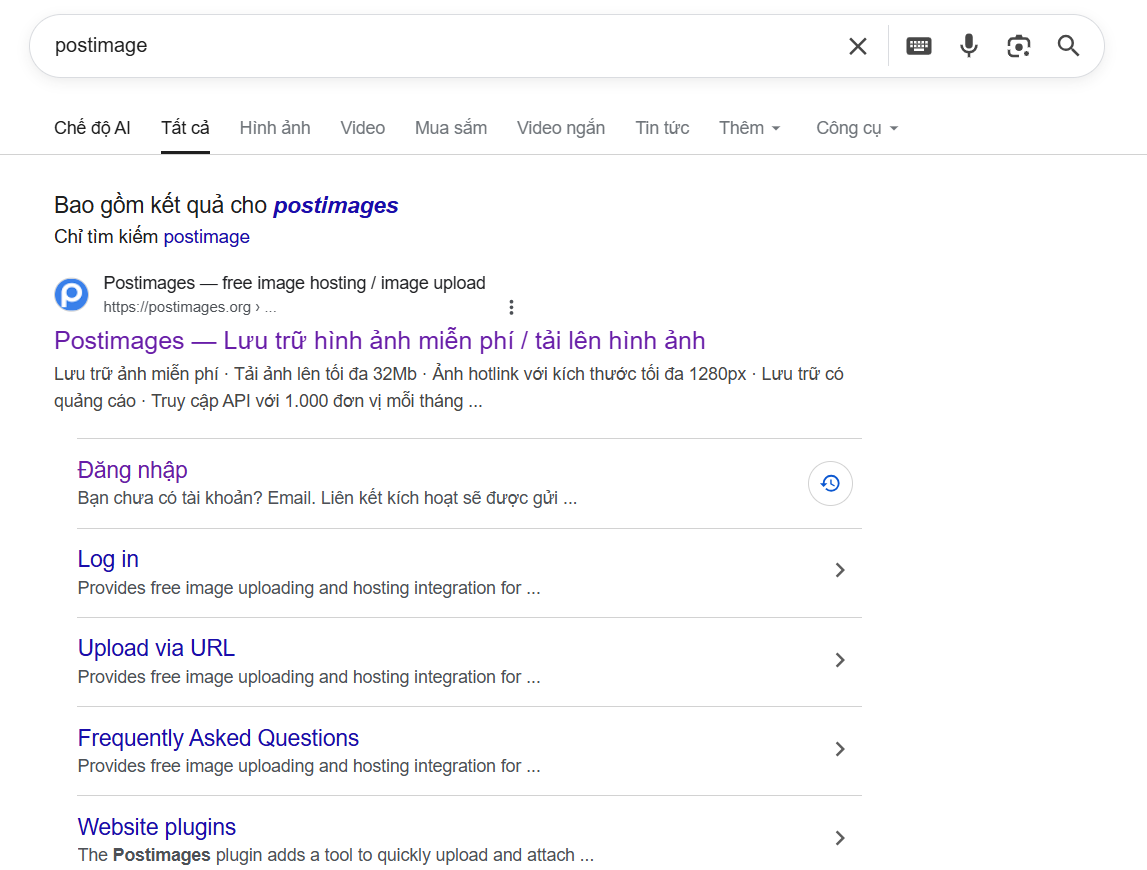Select the Tất cả tab
The height and width of the screenshot is (870, 1147).
point(185,128)
